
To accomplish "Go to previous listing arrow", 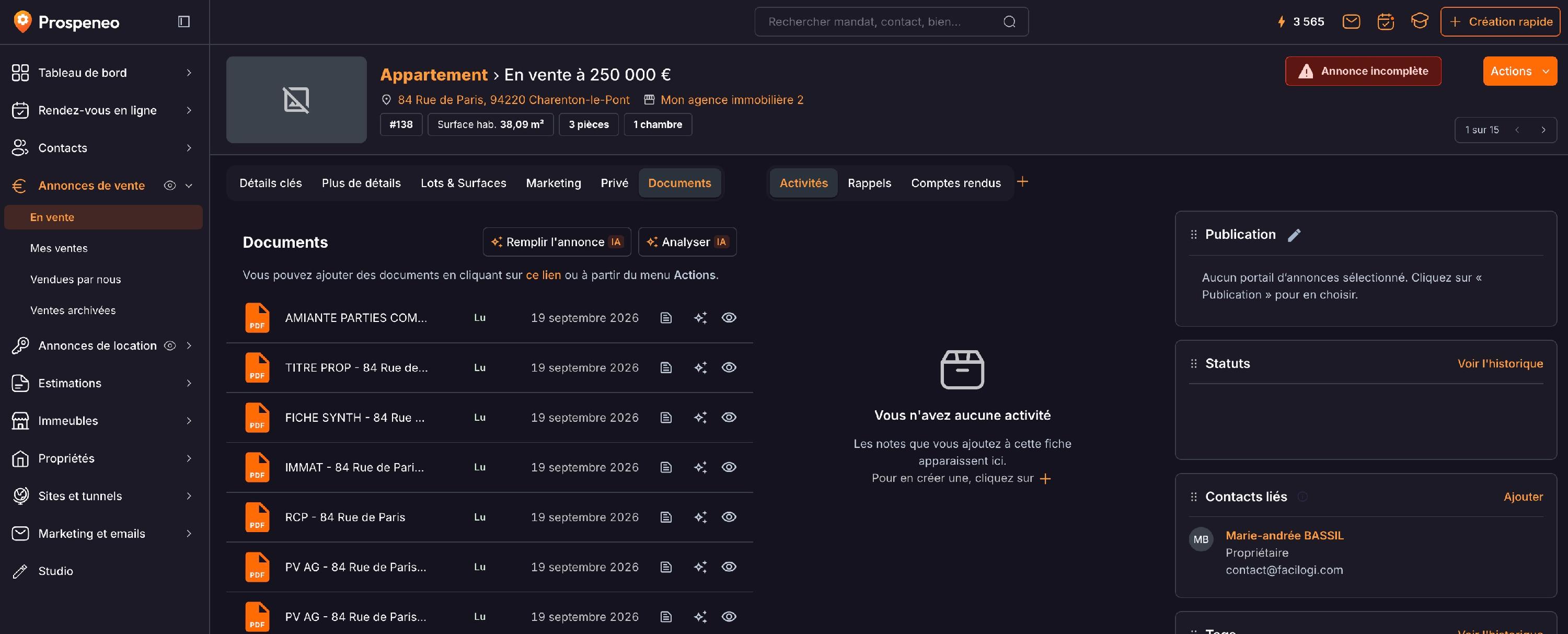I will click(1517, 130).
